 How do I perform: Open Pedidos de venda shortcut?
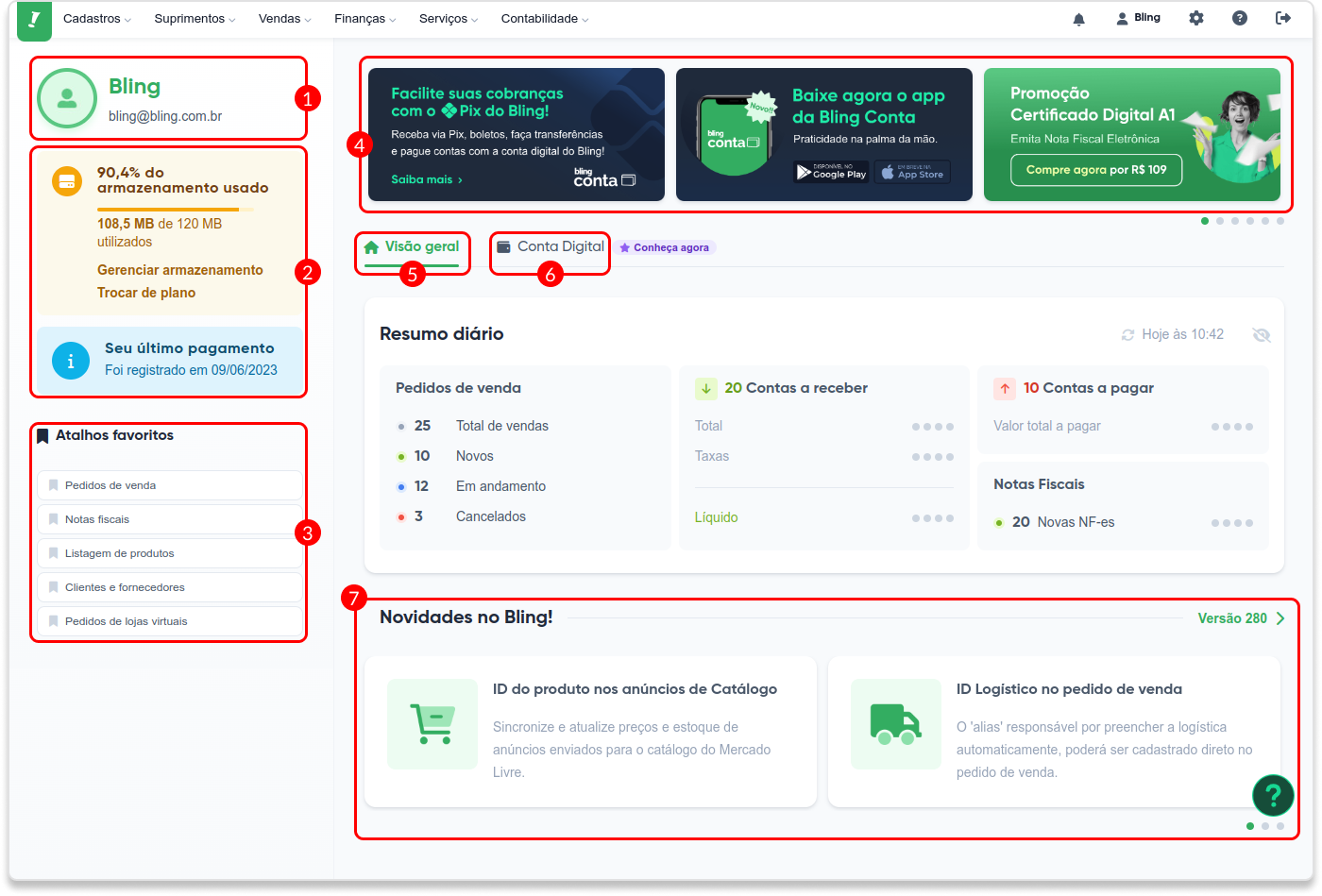[x=170, y=485]
